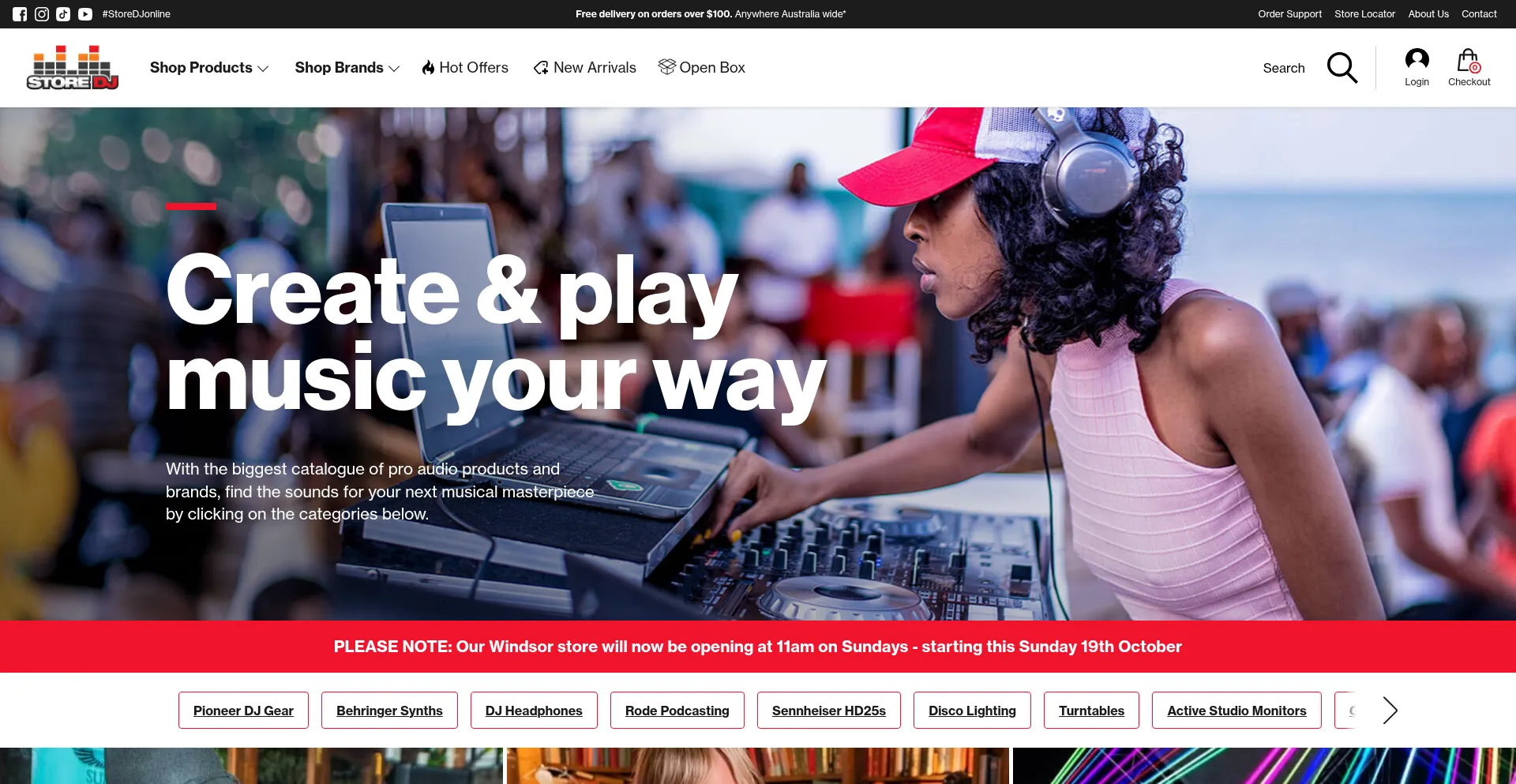Select the Rode Podcasting category chip
Image resolution: width=1516 pixels, height=784 pixels.
pos(677,711)
